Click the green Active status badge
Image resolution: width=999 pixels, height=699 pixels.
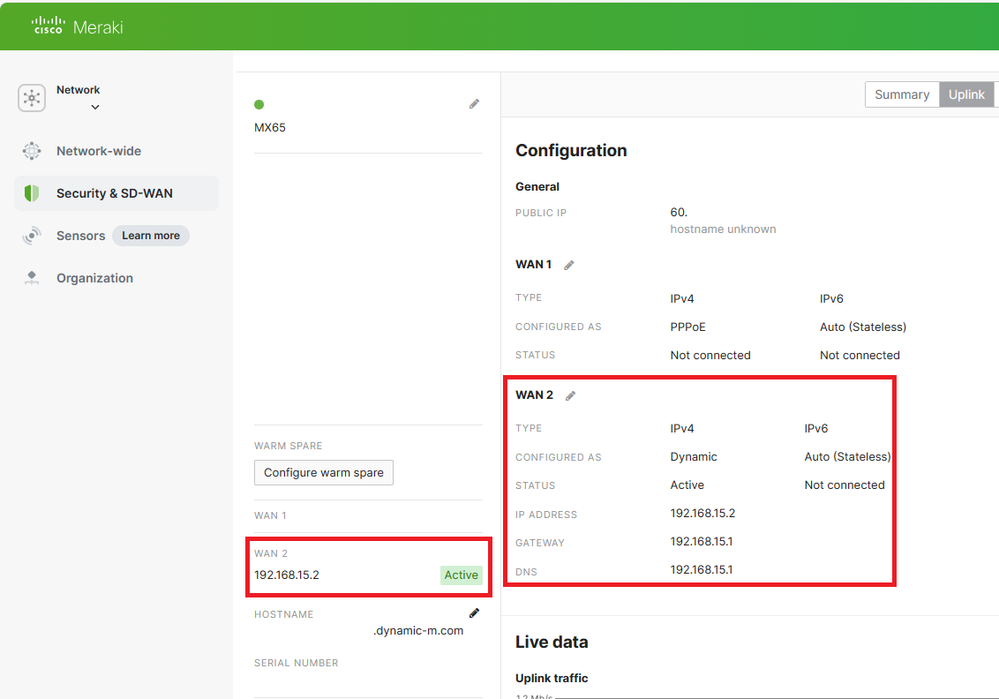point(461,575)
